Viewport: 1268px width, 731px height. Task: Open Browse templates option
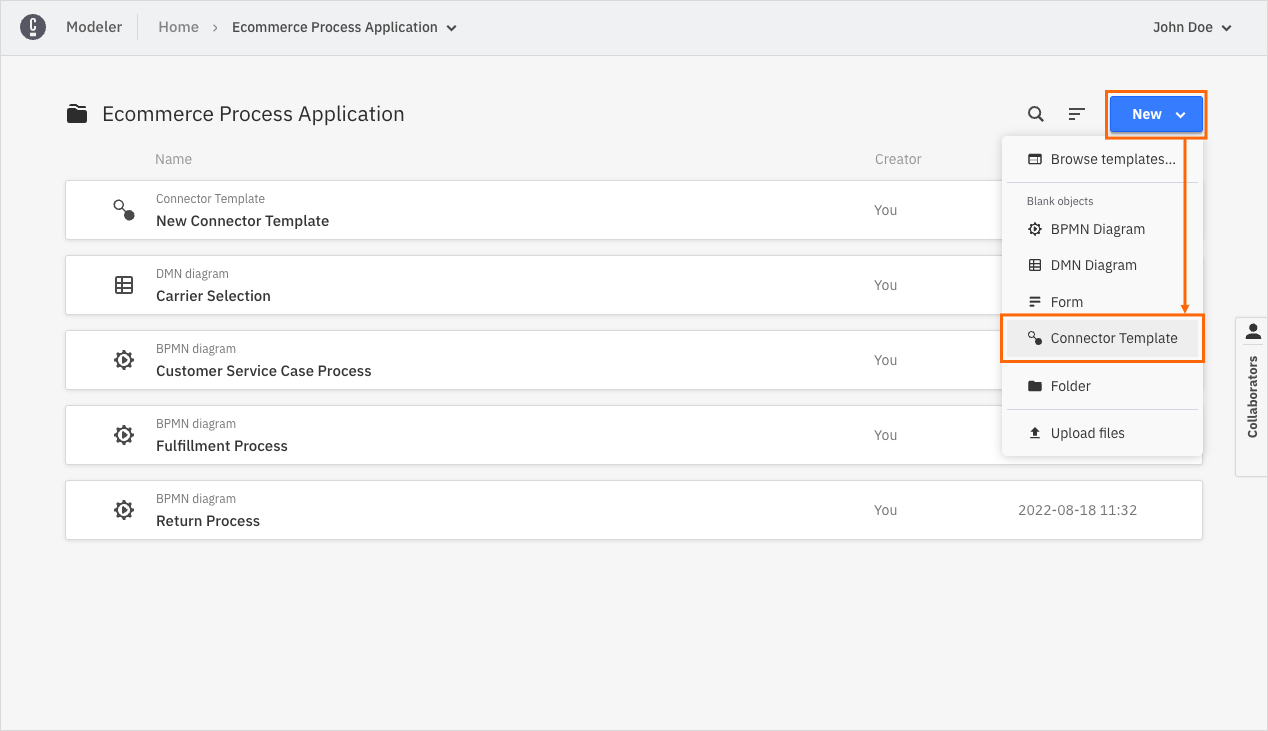[x=1112, y=159]
